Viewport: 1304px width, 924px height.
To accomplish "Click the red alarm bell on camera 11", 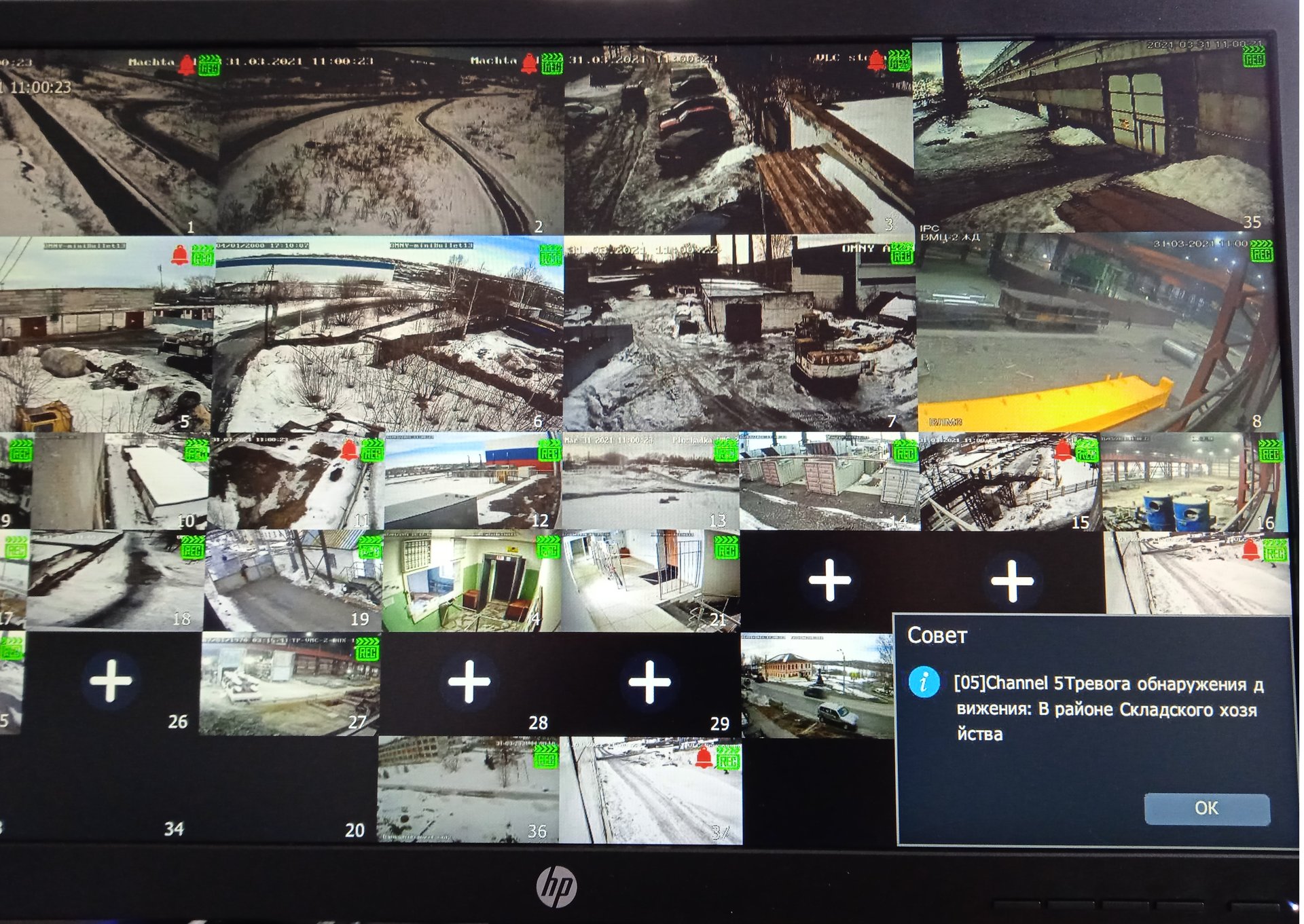I will tap(349, 449).
